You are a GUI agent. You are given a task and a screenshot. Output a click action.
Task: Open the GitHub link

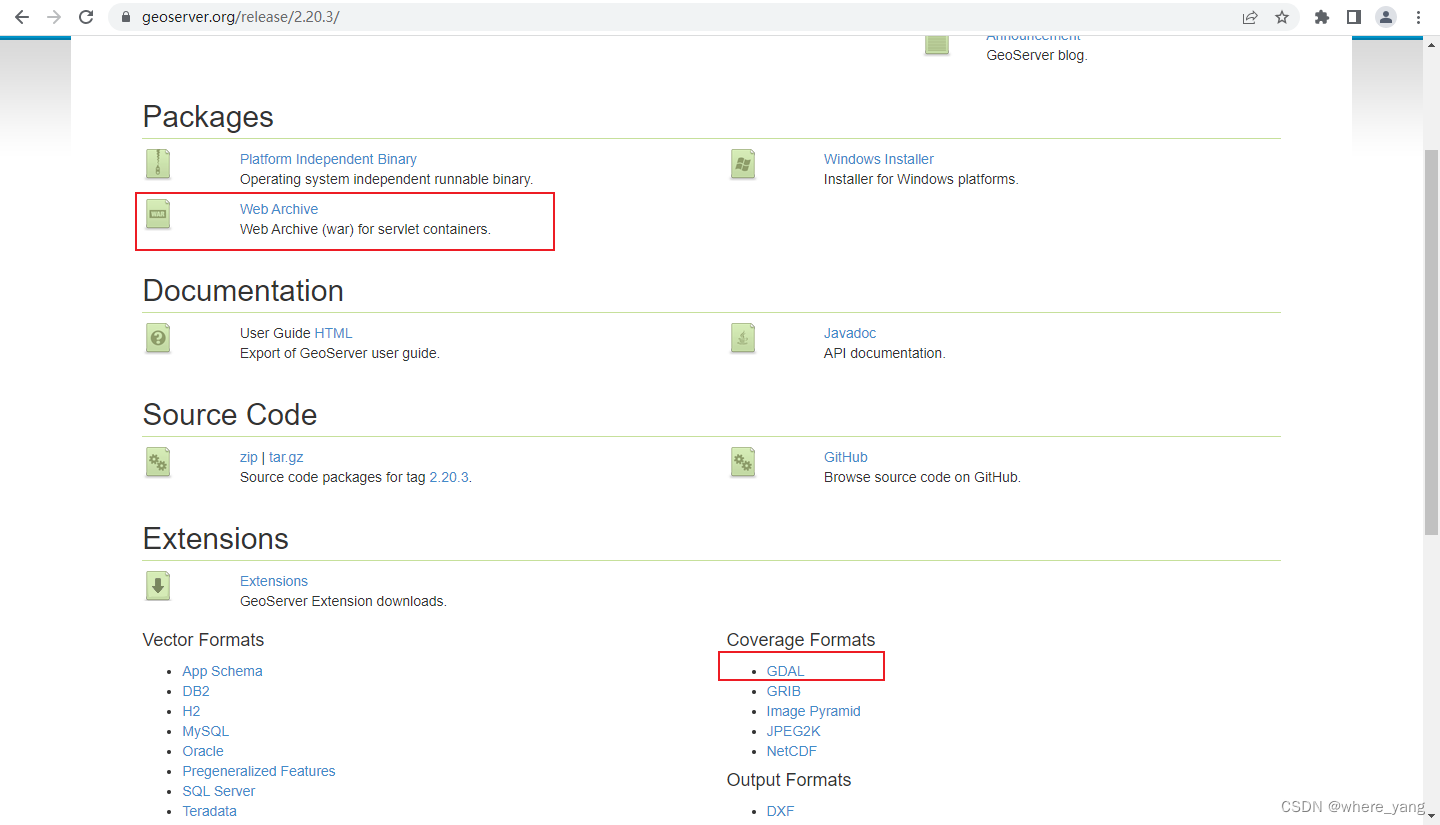click(x=846, y=457)
